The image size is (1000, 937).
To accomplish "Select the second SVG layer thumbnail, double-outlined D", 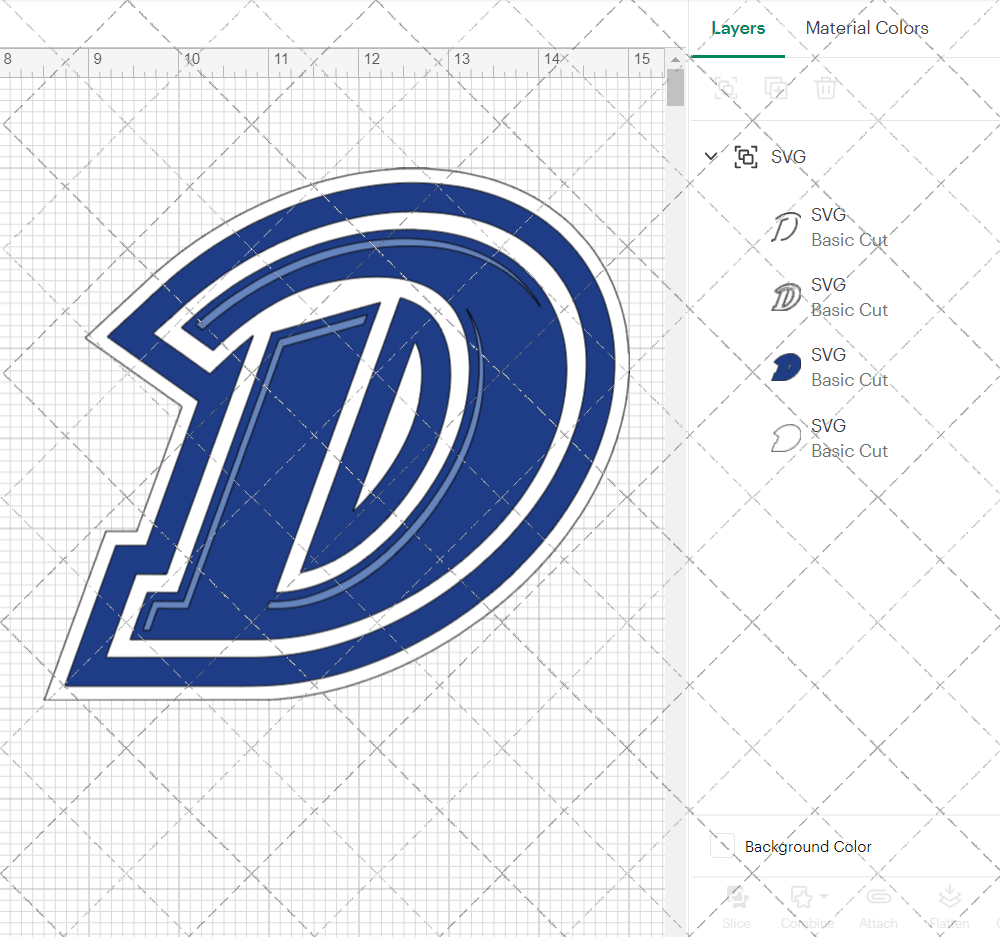I will [786, 297].
